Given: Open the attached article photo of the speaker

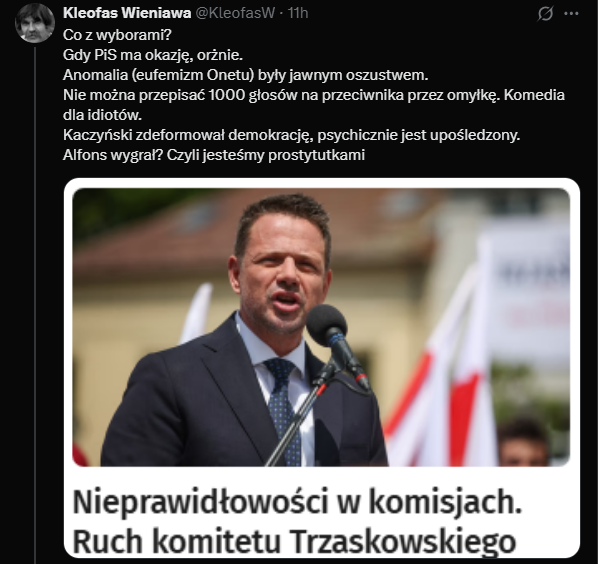Looking at the screenshot, I should pyautogui.click(x=321, y=327).
